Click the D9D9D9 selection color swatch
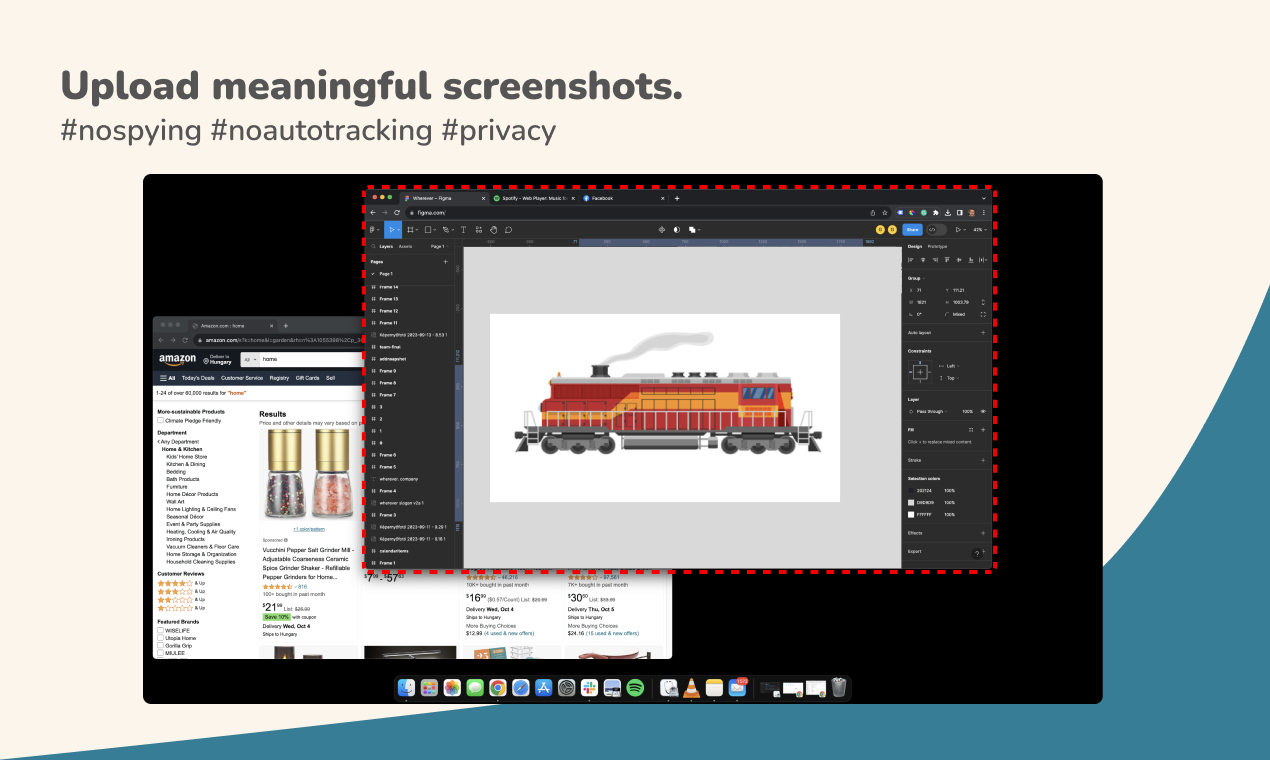 [911, 502]
